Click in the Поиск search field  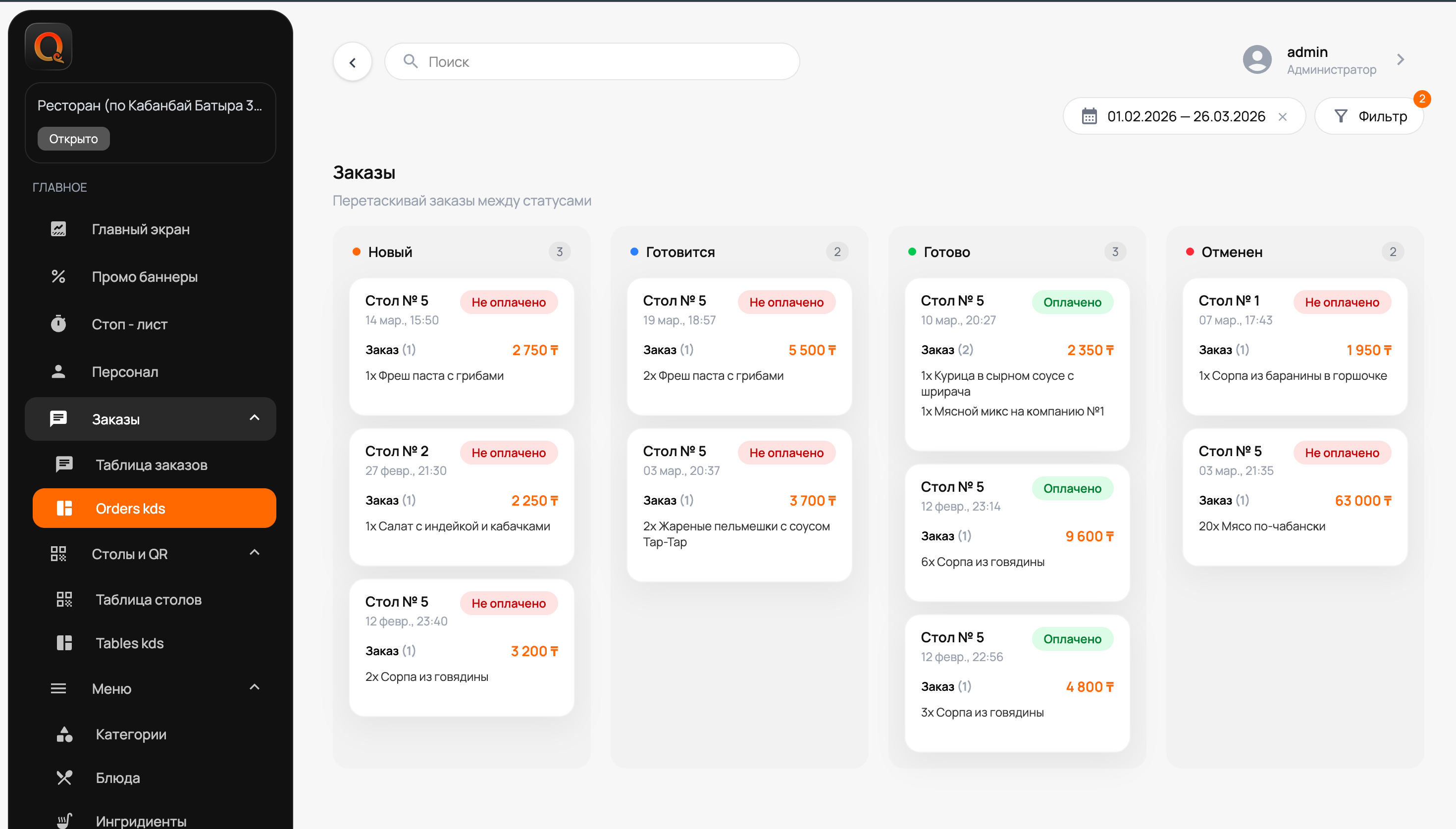[592, 61]
